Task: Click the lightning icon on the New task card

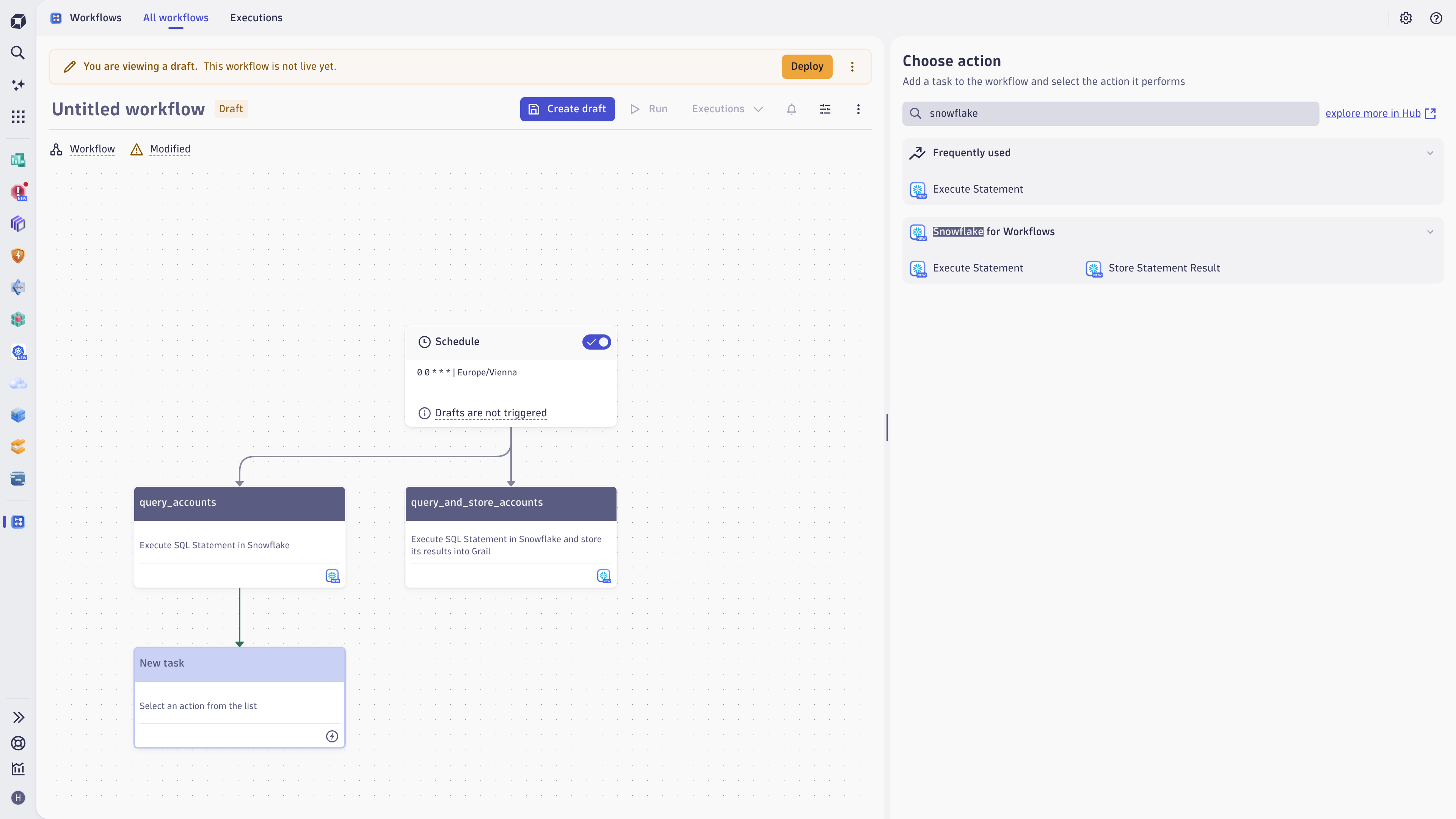Action: 332,736
